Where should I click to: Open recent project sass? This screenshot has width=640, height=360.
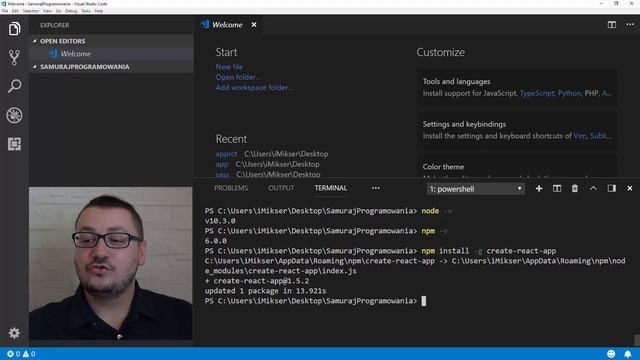tap(222, 175)
